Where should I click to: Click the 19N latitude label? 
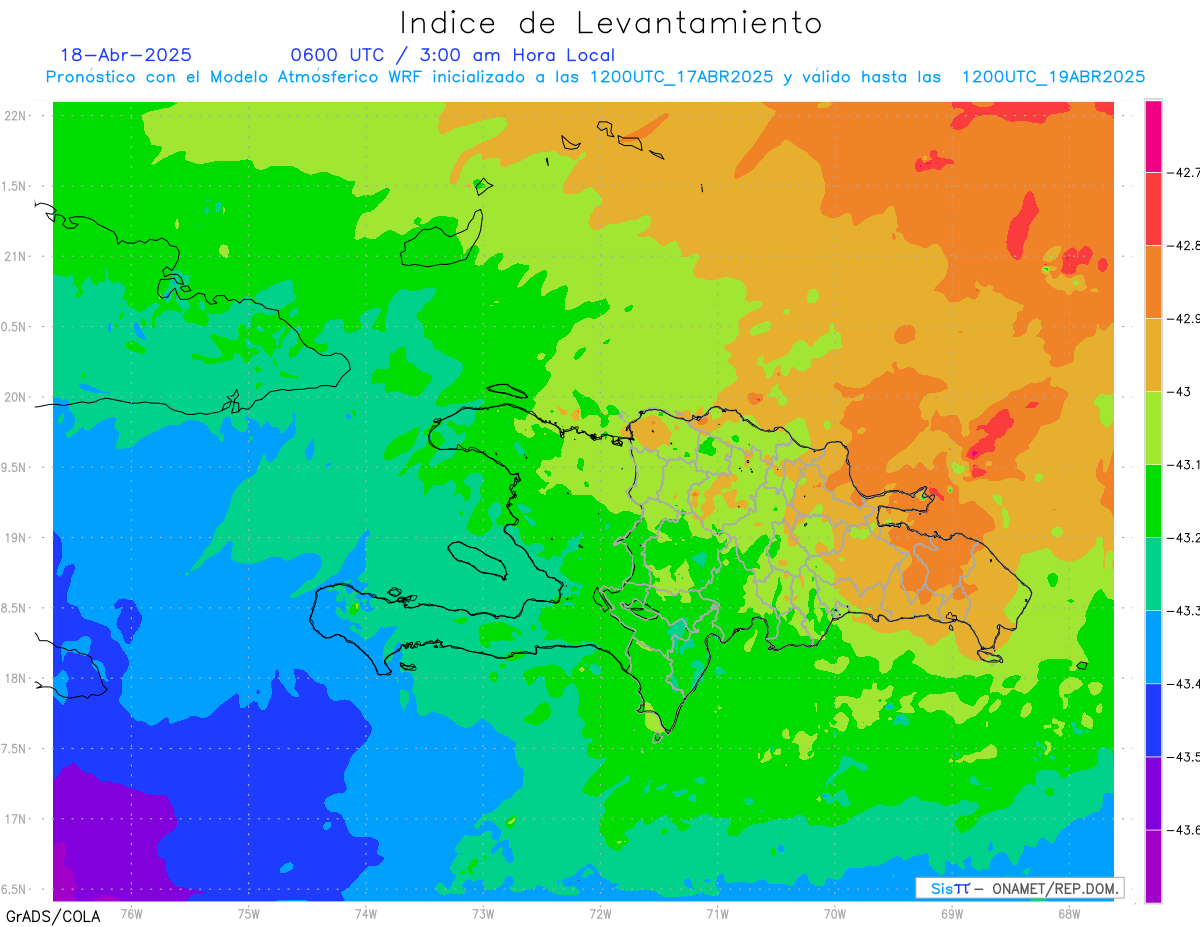click(16, 537)
